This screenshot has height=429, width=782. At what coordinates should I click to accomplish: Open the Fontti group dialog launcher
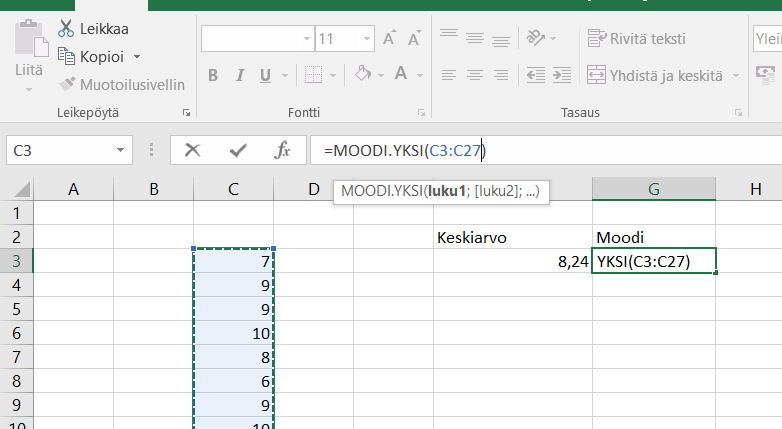pyautogui.click(x=422, y=113)
